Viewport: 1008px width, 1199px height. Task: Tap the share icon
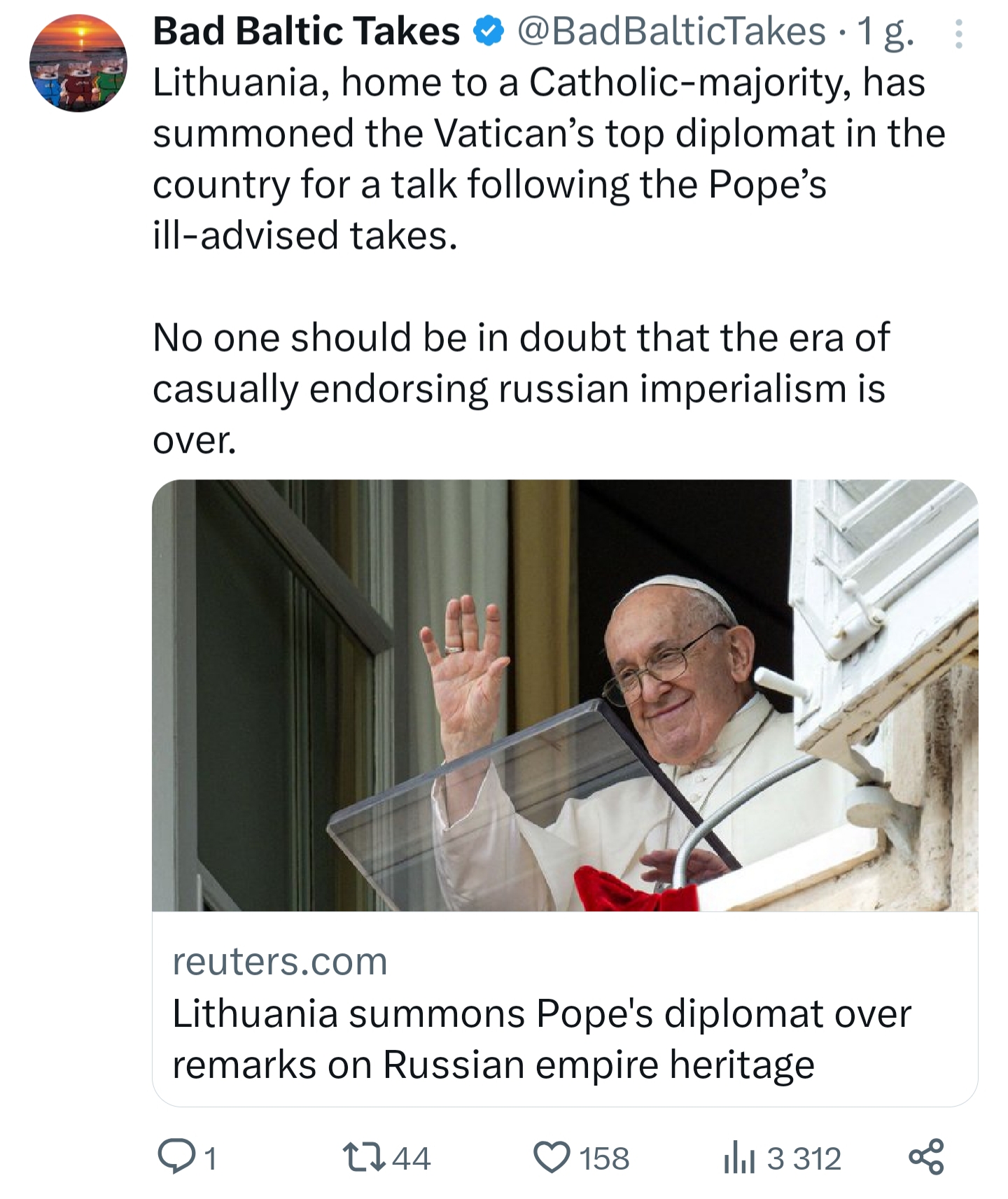coord(927,1157)
